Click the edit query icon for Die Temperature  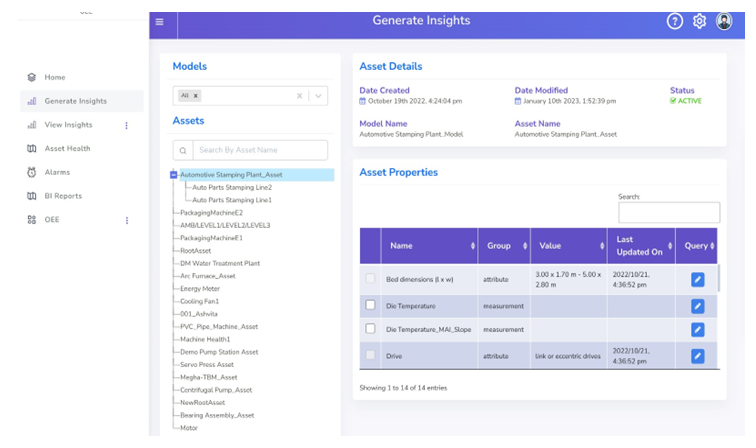pos(698,306)
